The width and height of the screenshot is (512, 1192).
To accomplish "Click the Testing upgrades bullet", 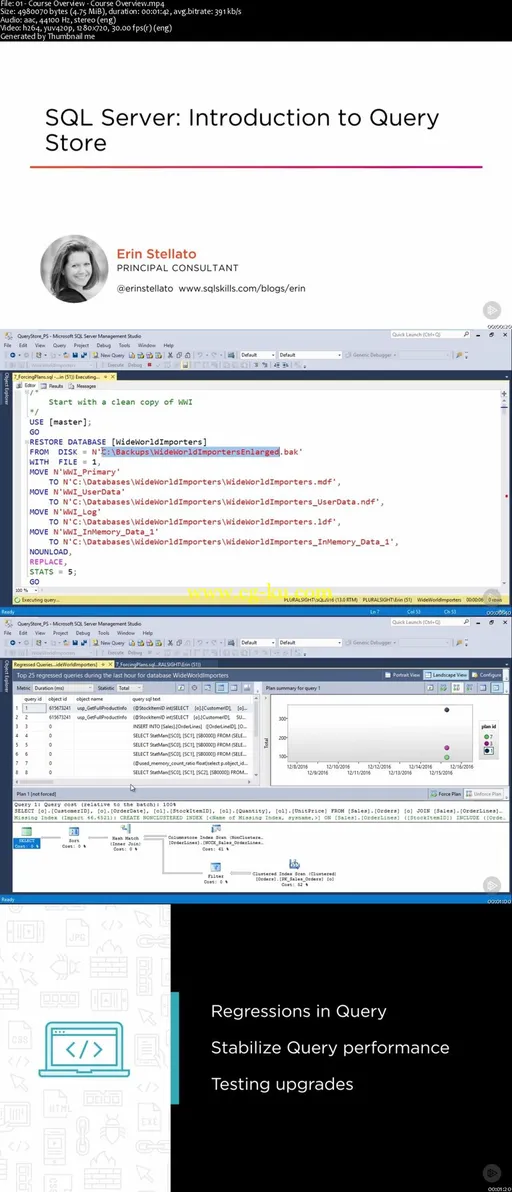I will (x=282, y=1084).
